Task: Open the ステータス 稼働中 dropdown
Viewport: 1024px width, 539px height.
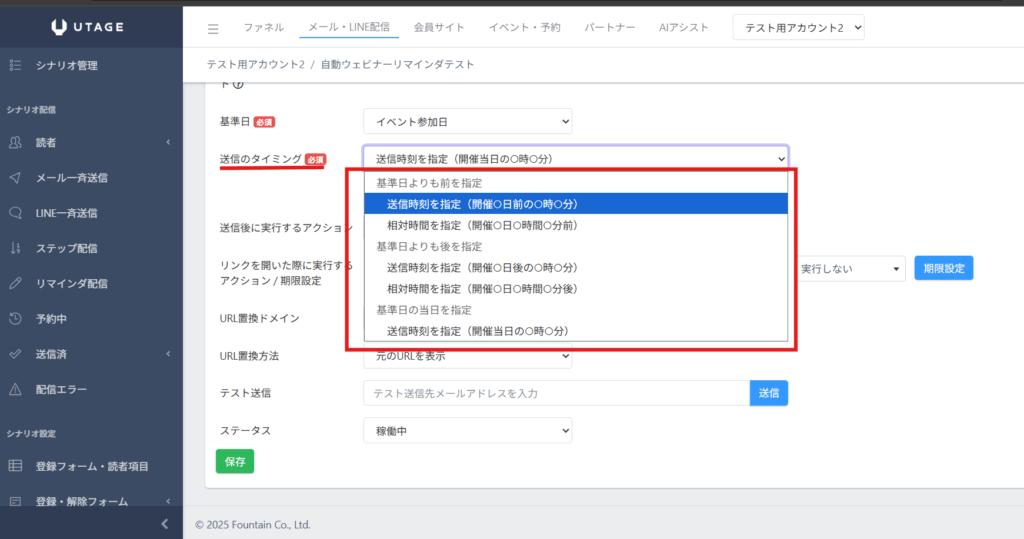Action: (x=468, y=431)
